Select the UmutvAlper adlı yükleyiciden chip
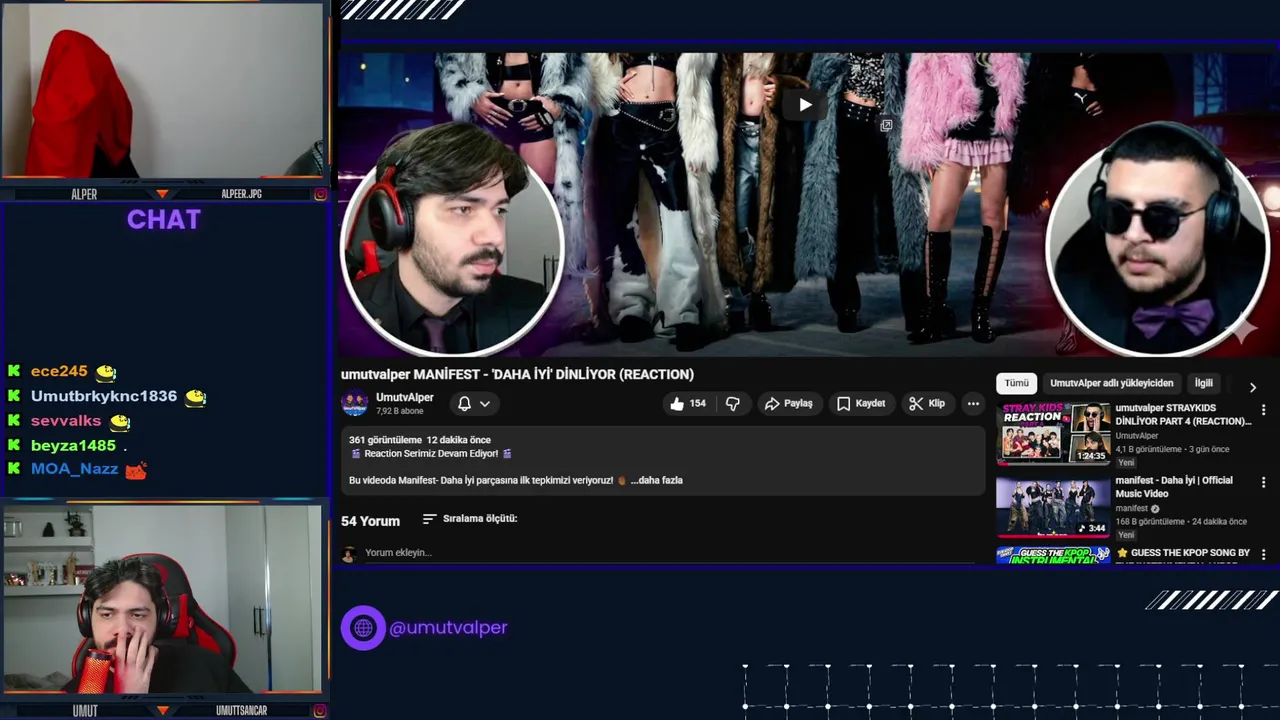 1111,383
